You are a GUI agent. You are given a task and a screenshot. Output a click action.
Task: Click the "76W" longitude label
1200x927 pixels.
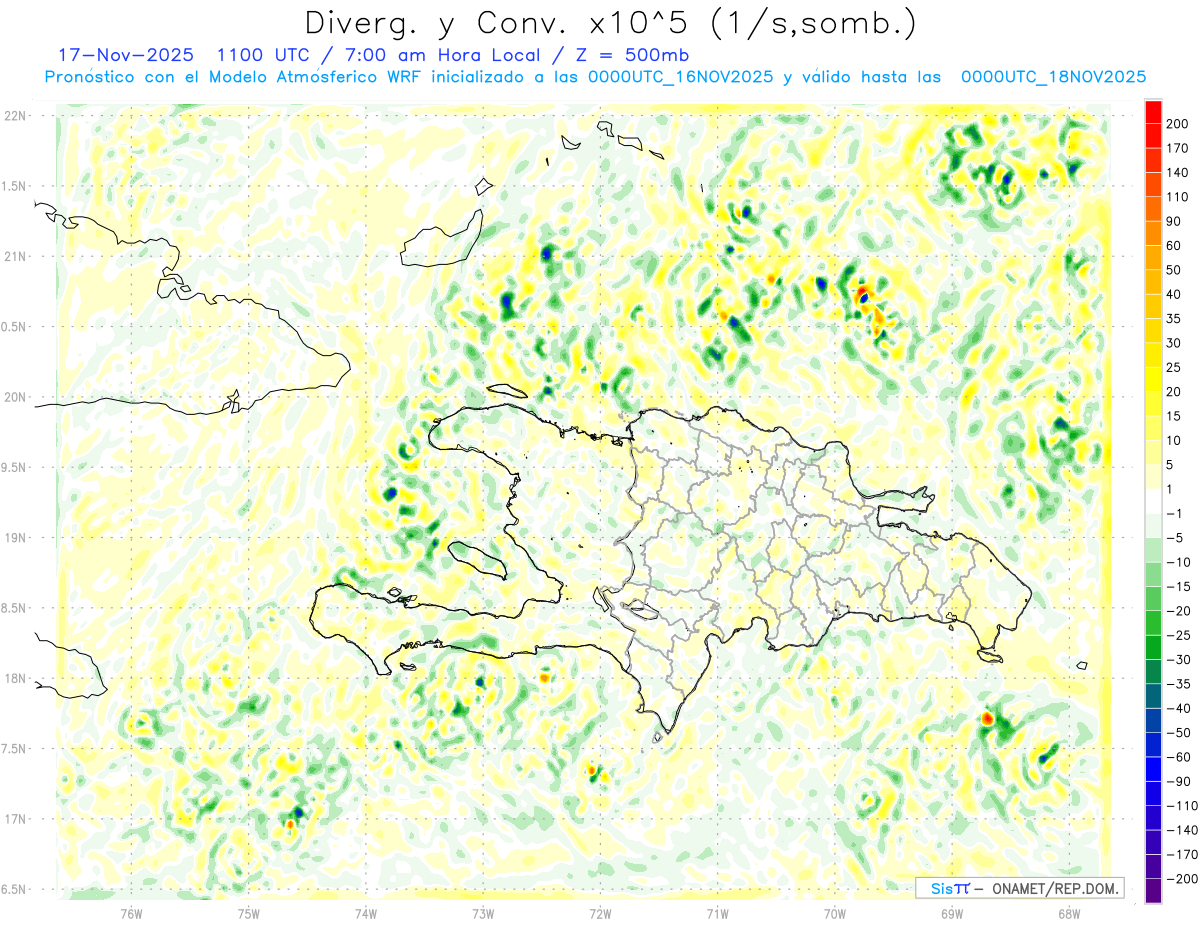click(x=131, y=913)
